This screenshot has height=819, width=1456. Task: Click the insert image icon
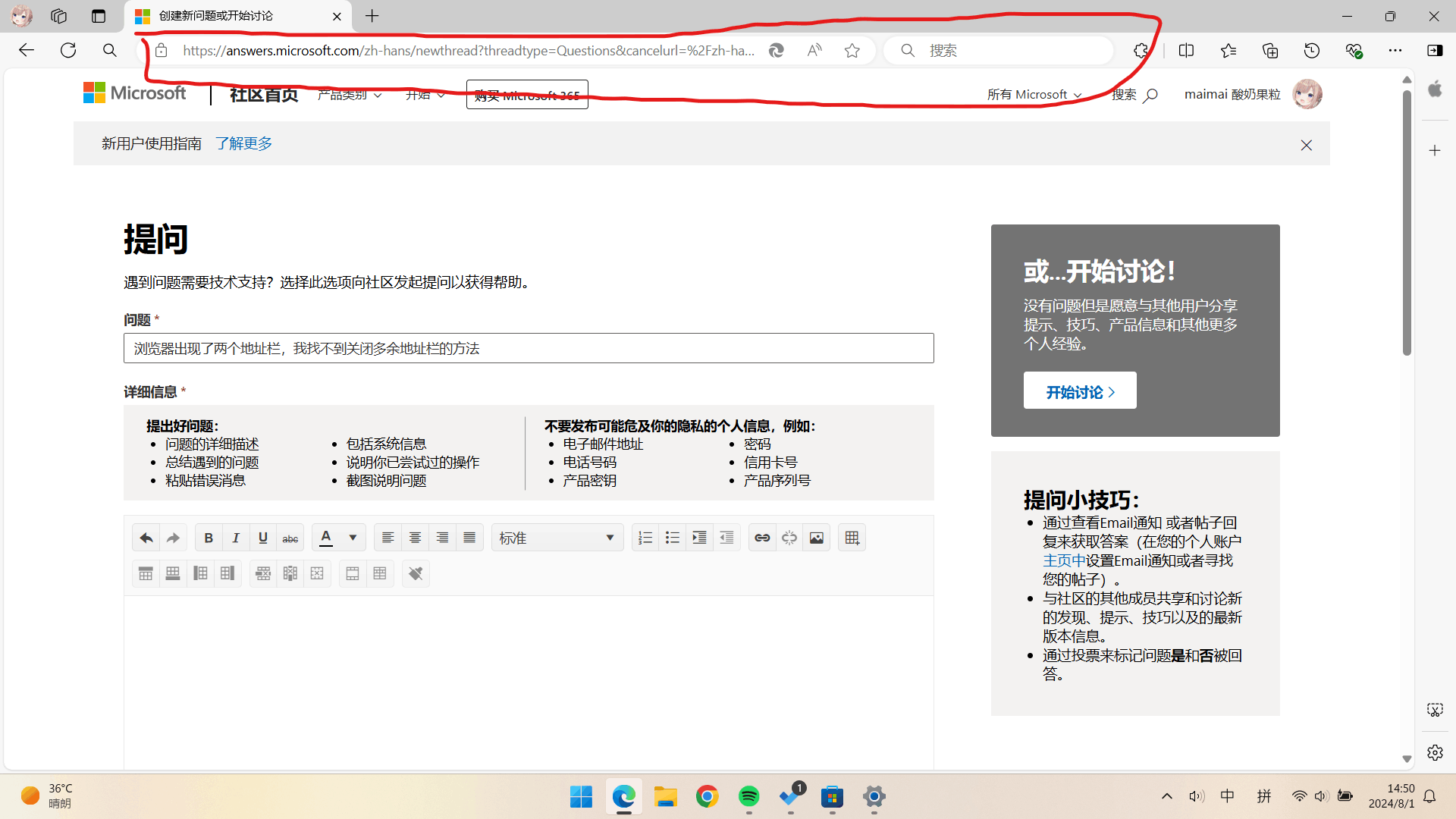(x=817, y=538)
